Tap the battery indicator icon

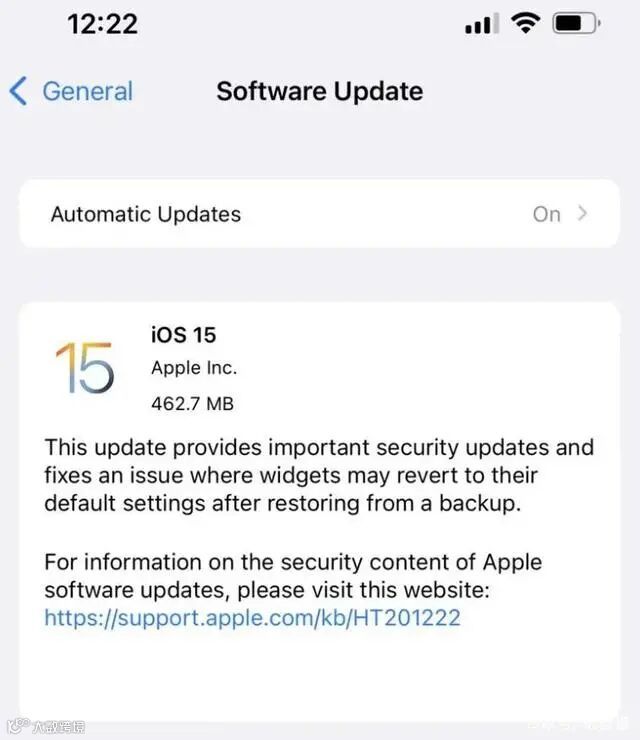[576, 23]
